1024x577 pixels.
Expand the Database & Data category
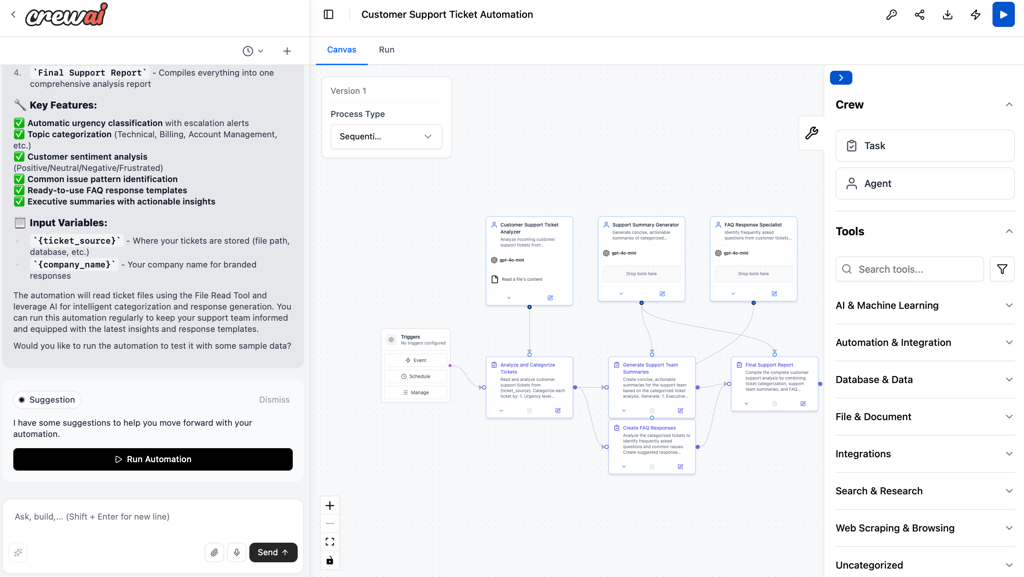pyautogui.click(x=925, y=380)
